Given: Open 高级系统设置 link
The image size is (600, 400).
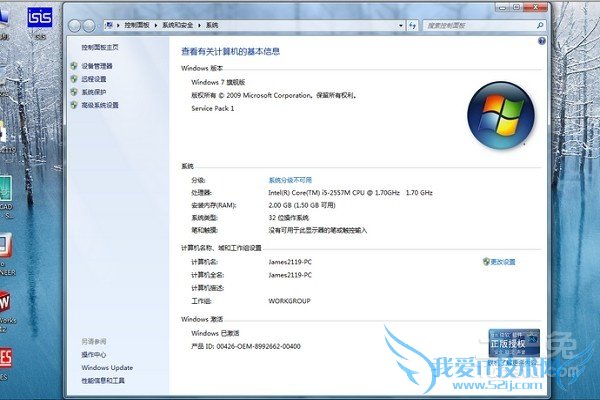Looking at the screenshot, I should coord(100,105).
